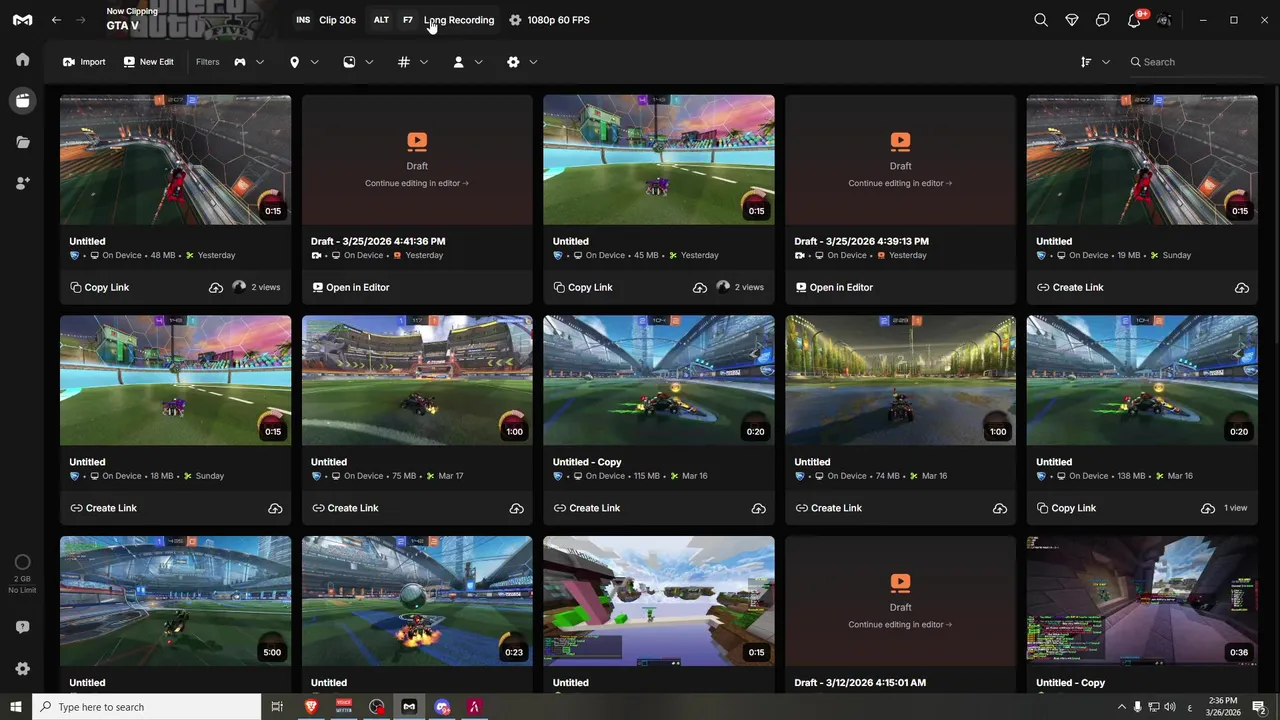Image resolution: width=1280 pixels, height=720 pixels.
Task: Open the 1:00 clip thumbnail from Mar 17
Action: [417, 381]
